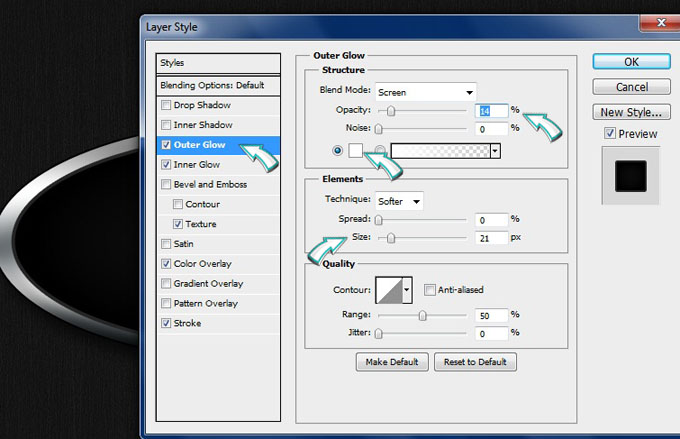Select the solid color radio button
This screenshot has width=680, height=439.
pos(336,150)
